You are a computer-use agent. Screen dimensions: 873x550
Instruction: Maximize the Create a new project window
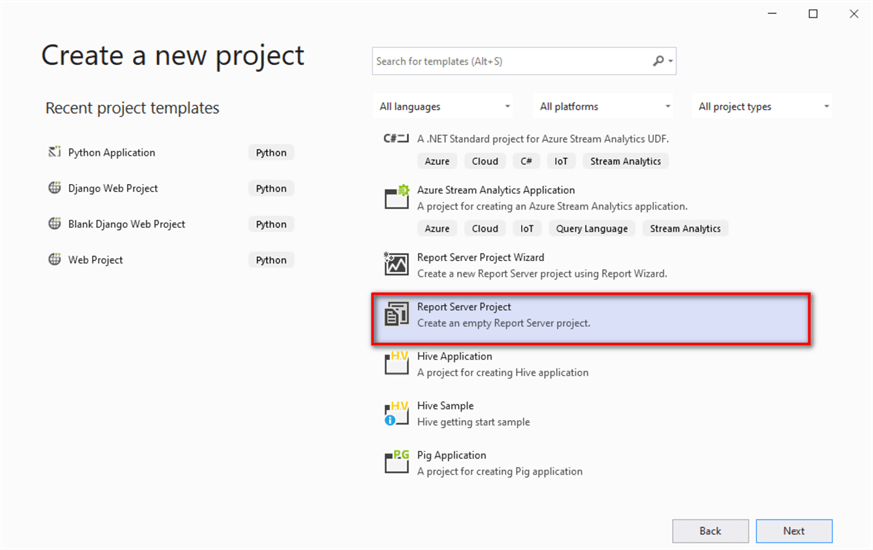(813, 13)
